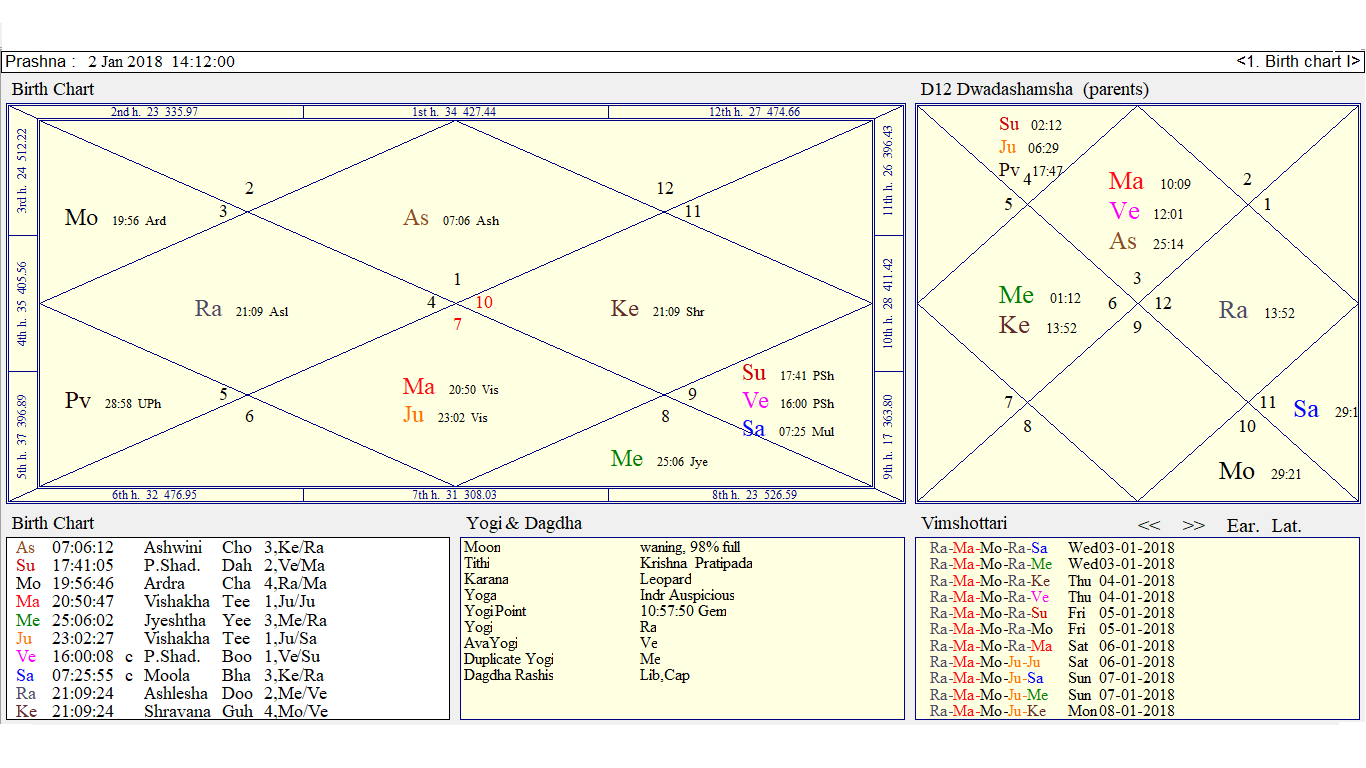Click the Dagdha Rashis entry showing Lib,Cap
Screen dimensions: 1366x768
[664, 674]
